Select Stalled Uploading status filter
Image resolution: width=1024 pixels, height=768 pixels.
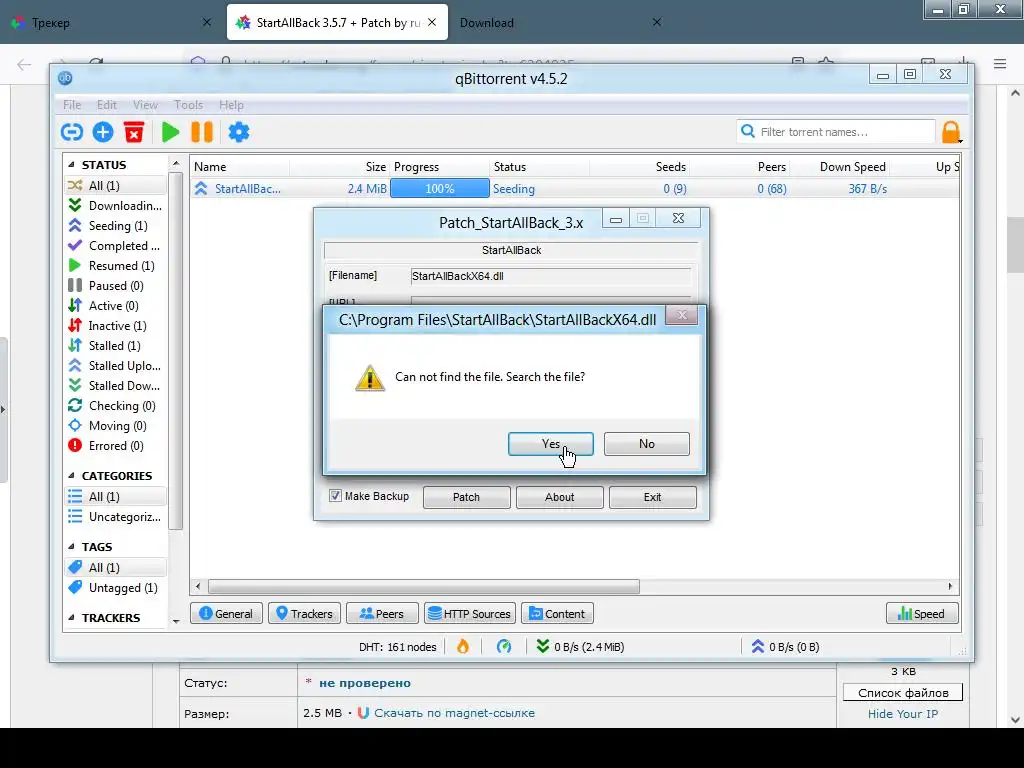115,366
